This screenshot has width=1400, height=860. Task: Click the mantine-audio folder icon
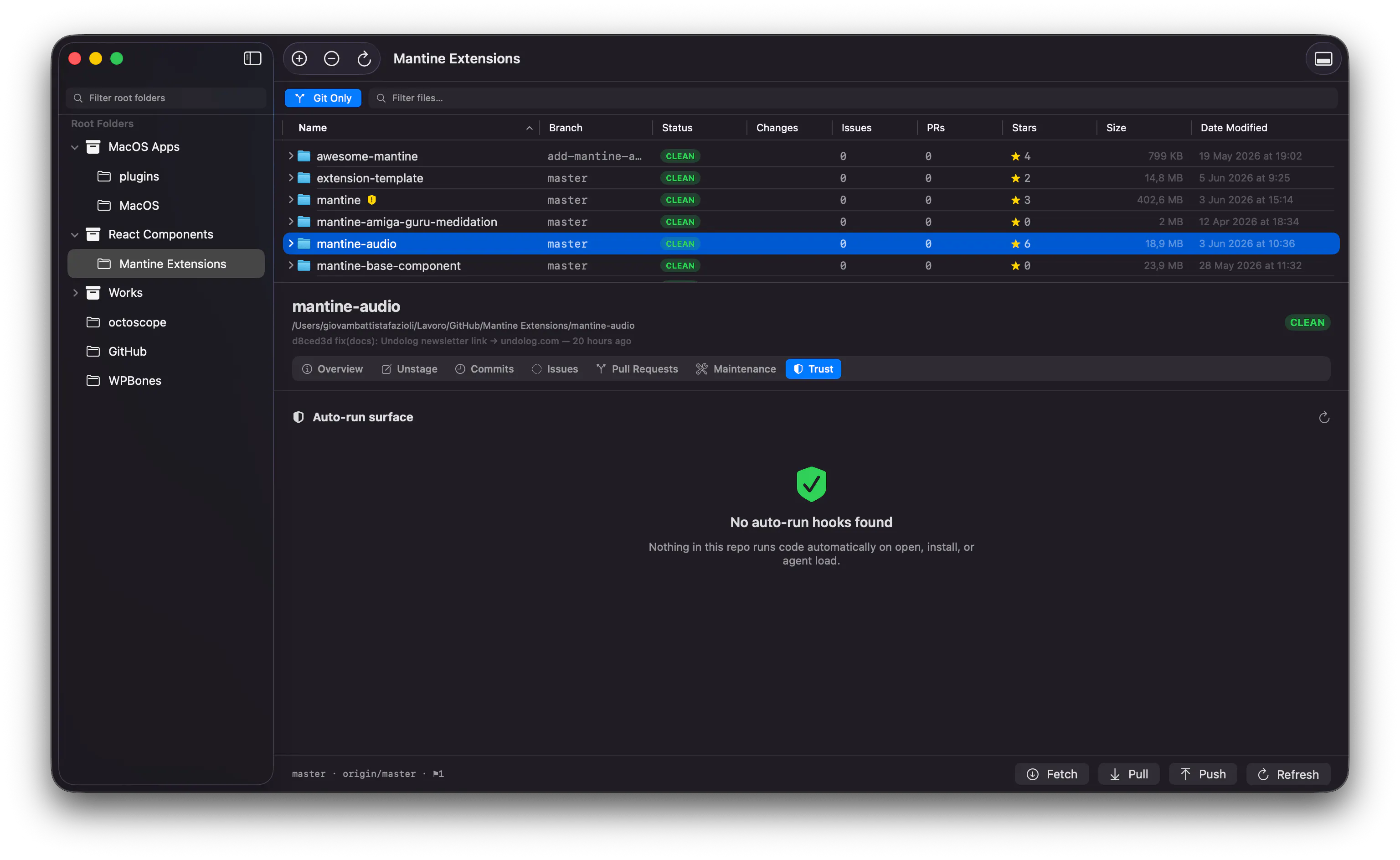[304, 243]
